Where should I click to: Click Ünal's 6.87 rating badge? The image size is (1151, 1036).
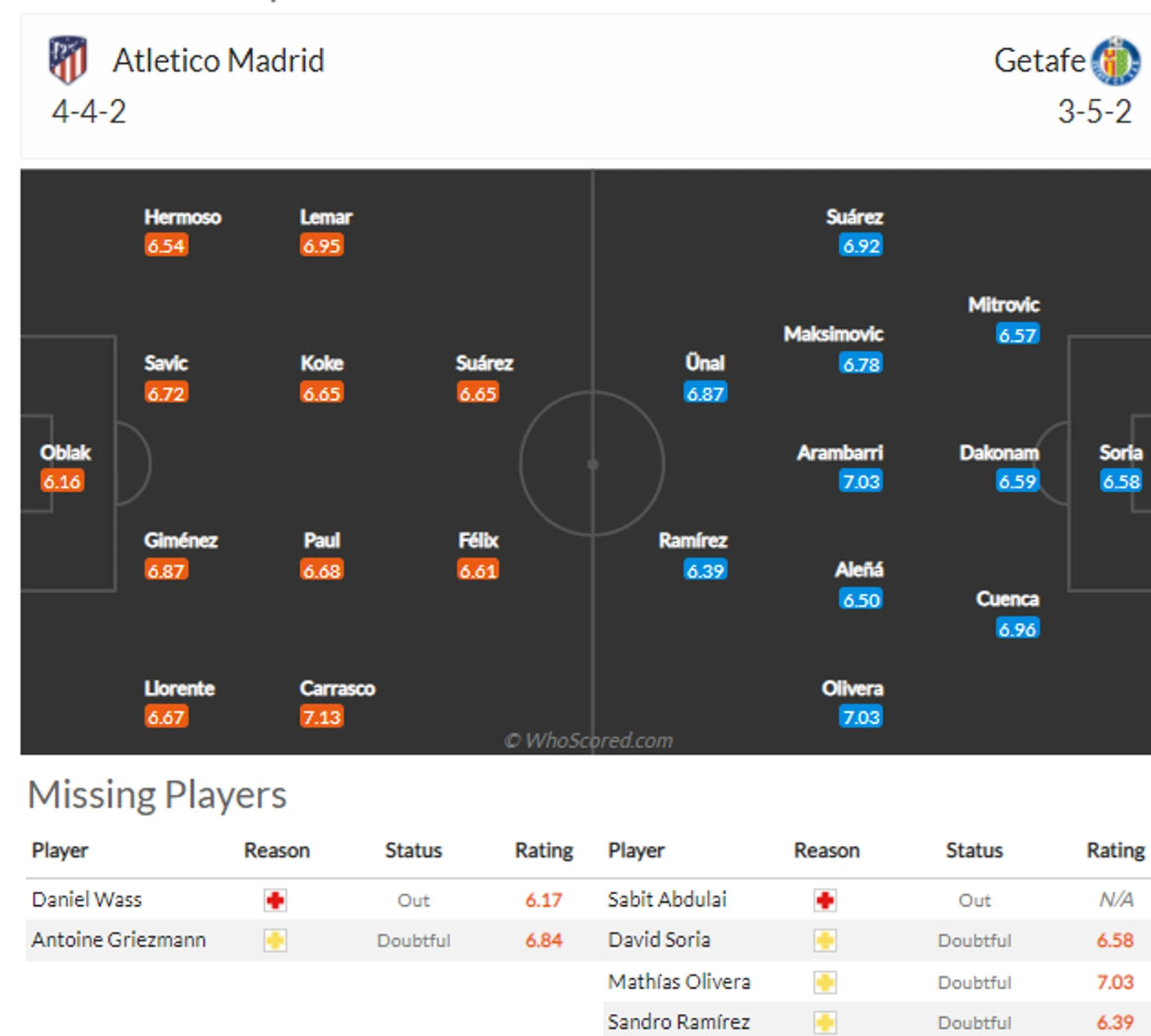point(705,393)
